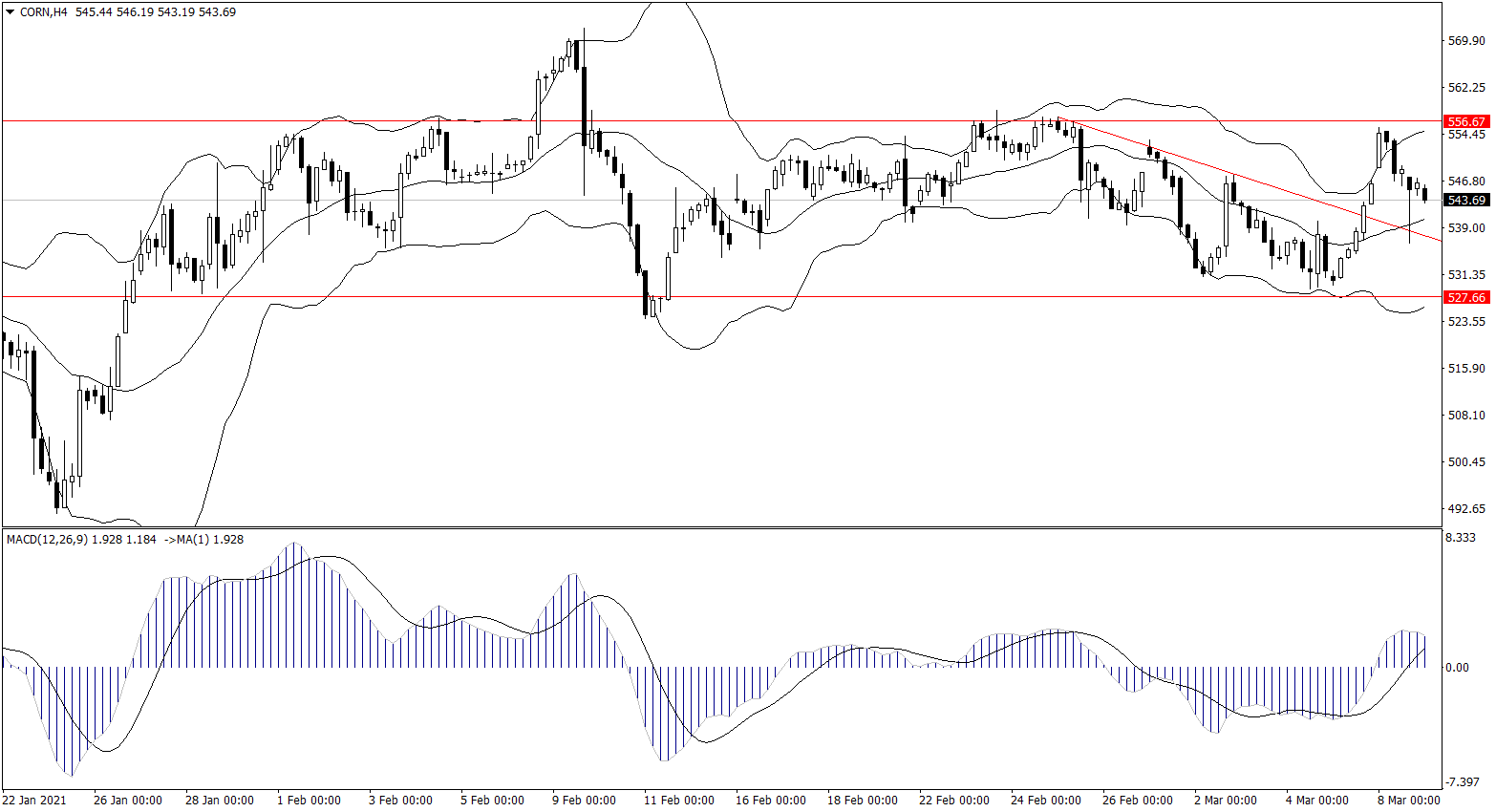
Task: Click the 8 Mar 00:00 date label
Action: pyautogui.click(x=1408, y=801)
